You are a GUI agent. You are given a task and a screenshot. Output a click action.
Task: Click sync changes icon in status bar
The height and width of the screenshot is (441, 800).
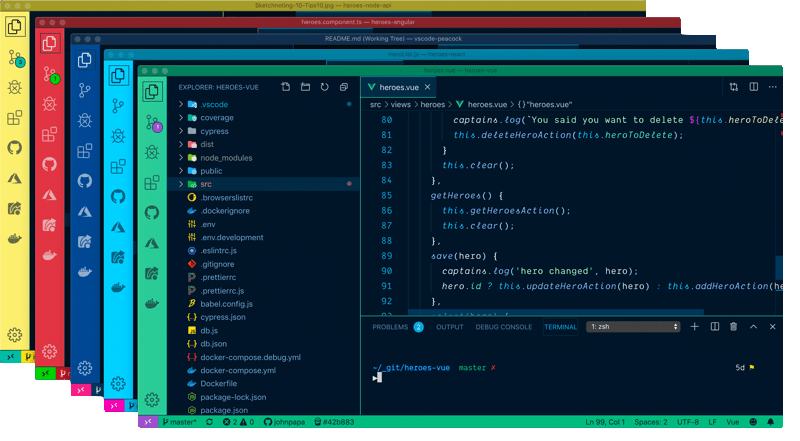point(209,422)
